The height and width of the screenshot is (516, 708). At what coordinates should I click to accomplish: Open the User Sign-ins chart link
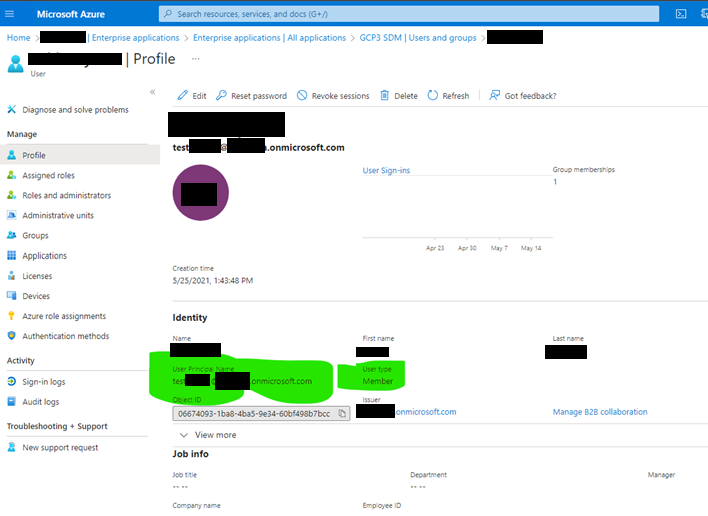click(386, 171)
